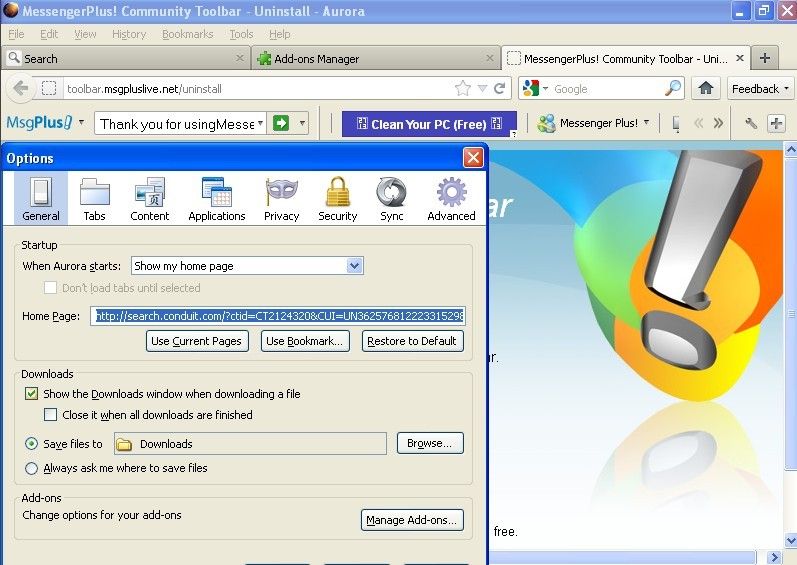Open the Privacy options pane
Image resolution: width=797 pixels, height=565 pixels.
[x=282, y=199]
